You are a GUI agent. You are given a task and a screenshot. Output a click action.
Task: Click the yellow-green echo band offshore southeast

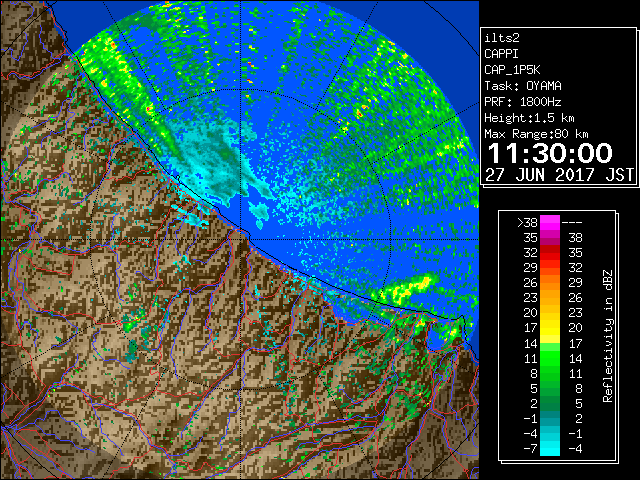click(405, 289)
